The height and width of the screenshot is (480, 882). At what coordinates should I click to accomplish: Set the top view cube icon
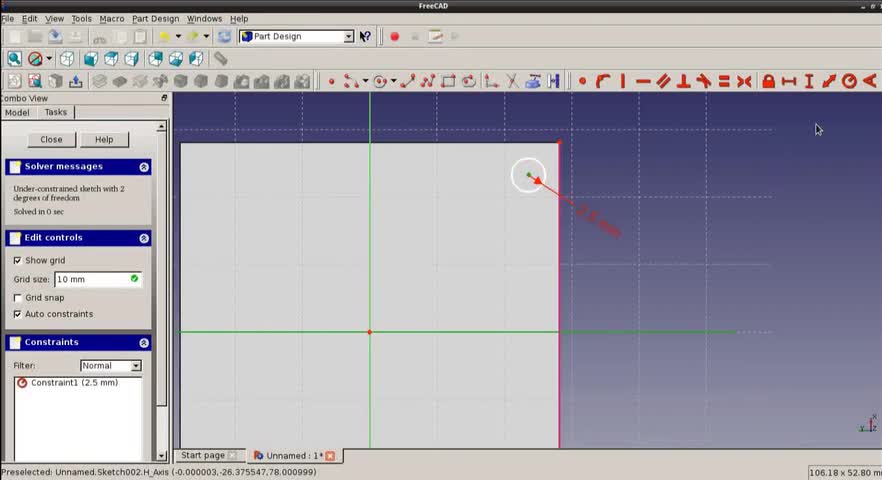[111, 59]
